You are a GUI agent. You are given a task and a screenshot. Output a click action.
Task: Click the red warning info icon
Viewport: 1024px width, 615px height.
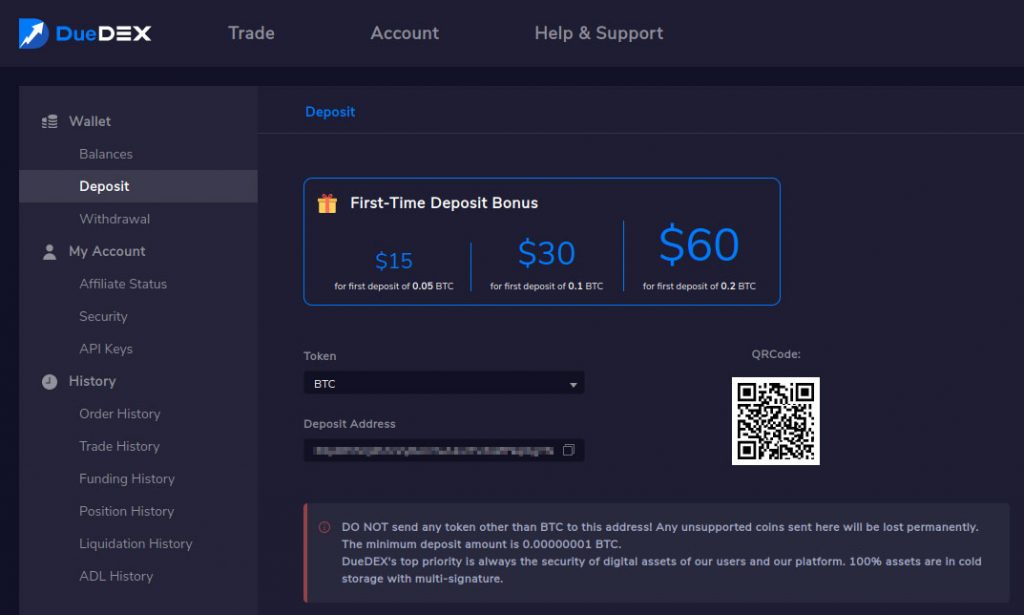click(324, 528)
